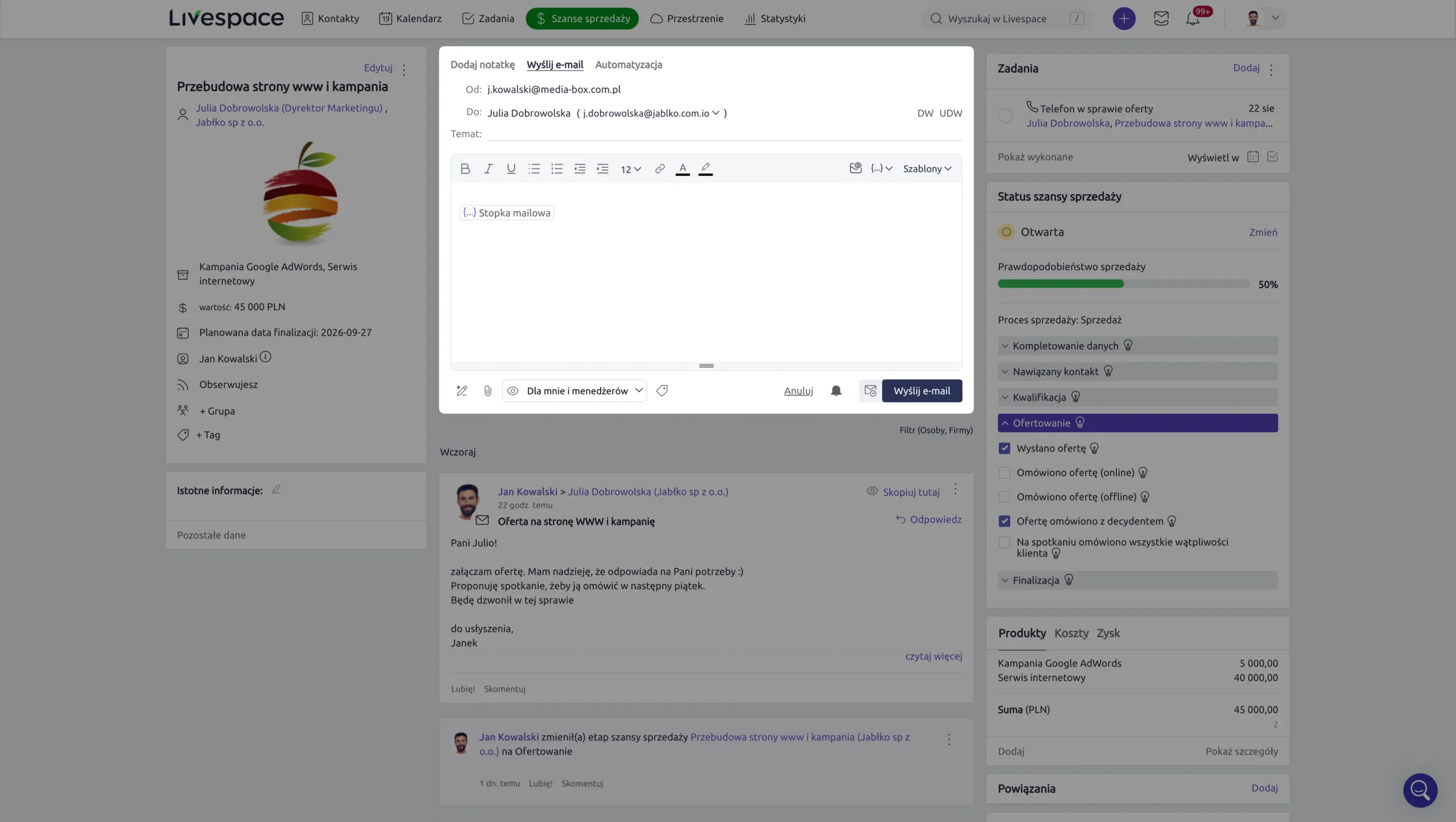The width and height of the screenshot is (1456, 822).
Task: Check Omówiono ofertę (online)
Action: [1004, 473]
